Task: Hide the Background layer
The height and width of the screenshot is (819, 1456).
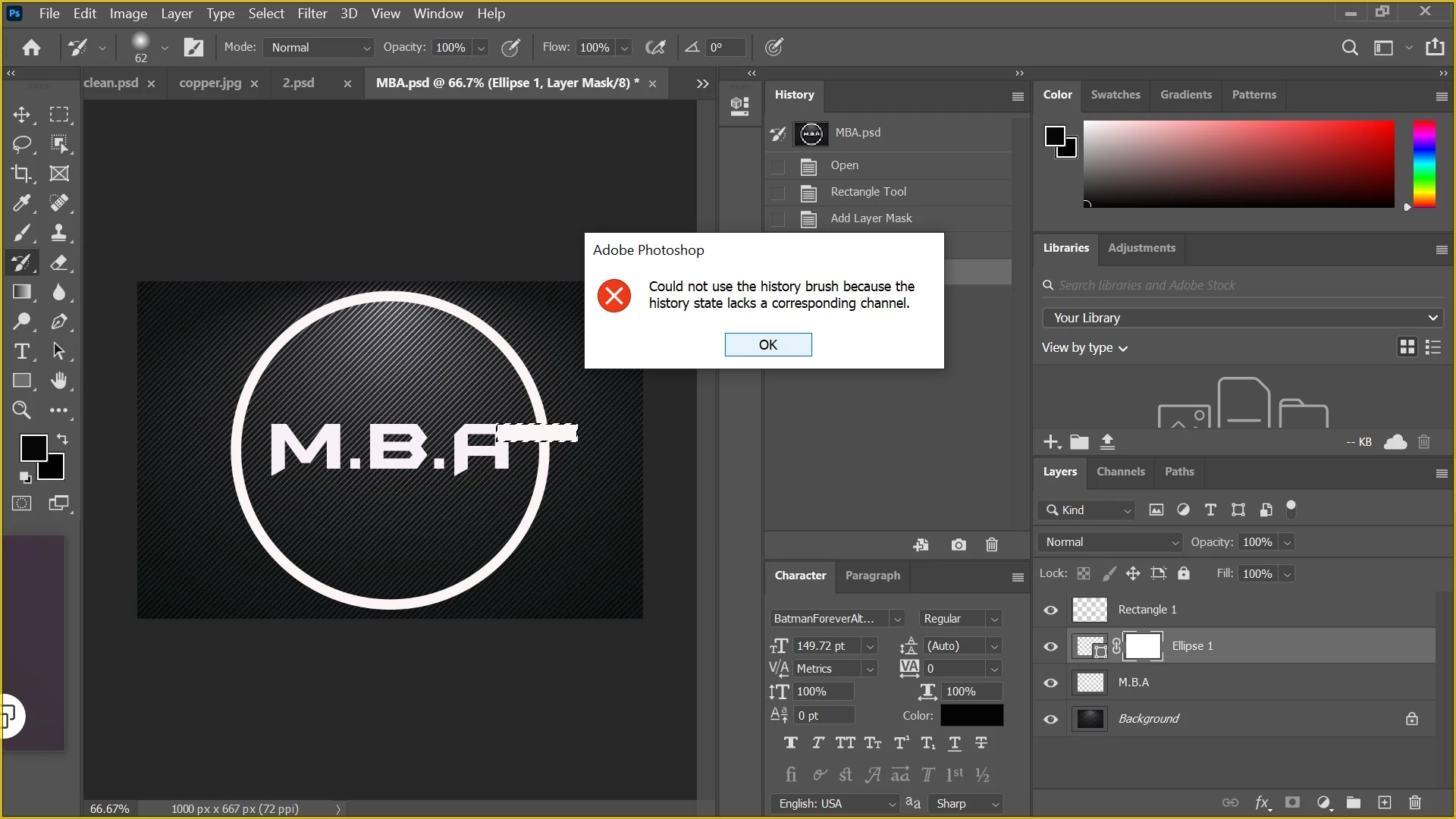Action: coord(1050,719)
